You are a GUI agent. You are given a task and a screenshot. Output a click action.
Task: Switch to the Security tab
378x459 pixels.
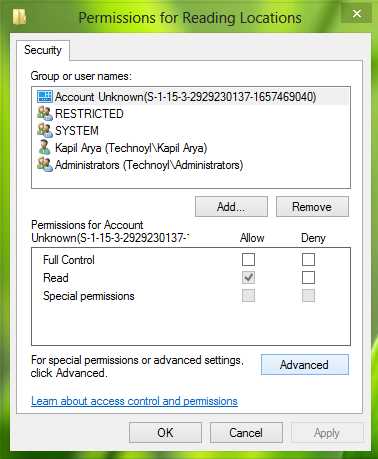43,50
